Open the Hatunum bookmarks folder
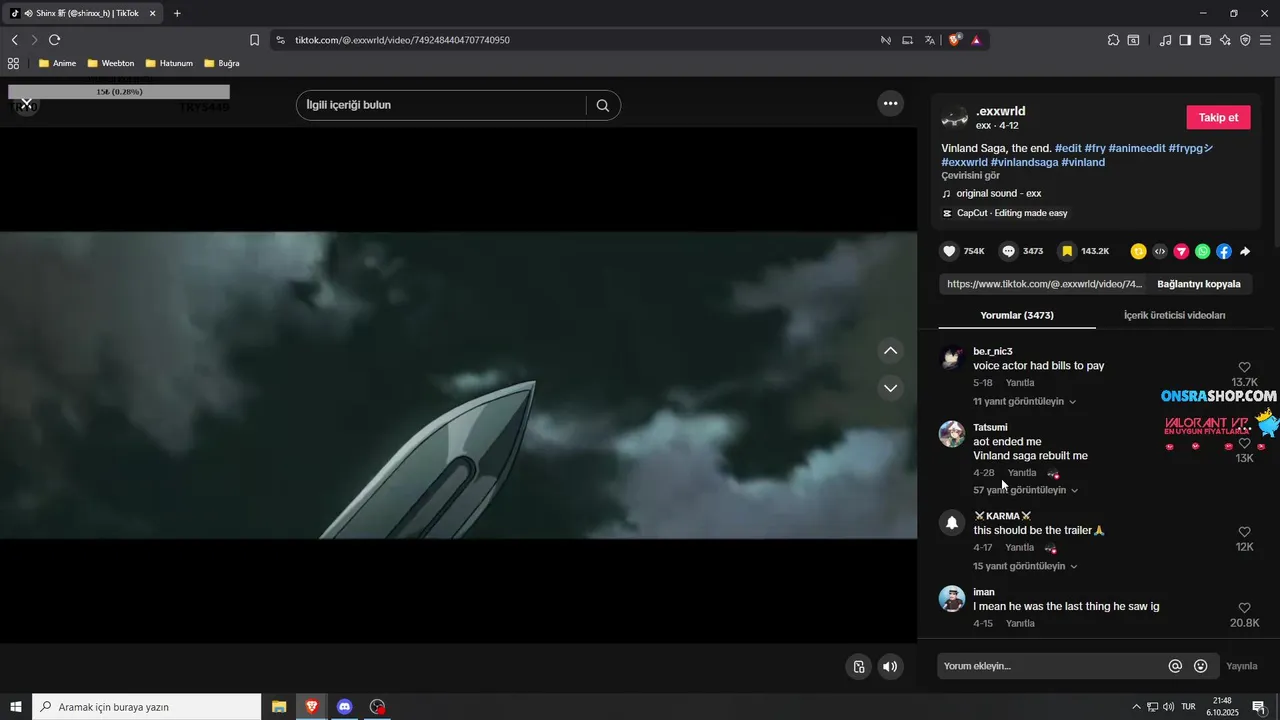This screenshot has height=720, width=1280. 169,63
